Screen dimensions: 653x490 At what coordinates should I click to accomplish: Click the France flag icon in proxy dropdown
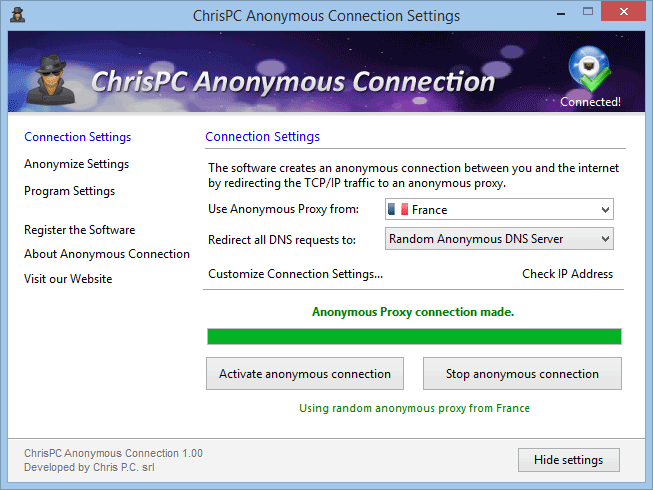click(x=398, y=210)
